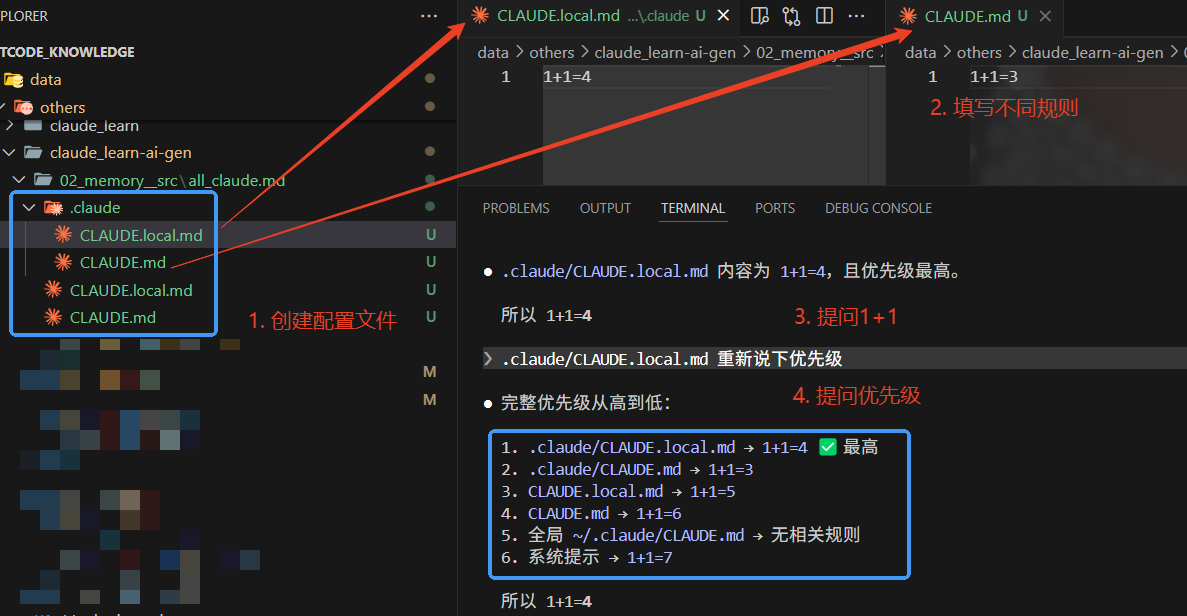Click green checkmark next to 最高
The height and width of the screenshot is (616, 1187).
[828, 447]
